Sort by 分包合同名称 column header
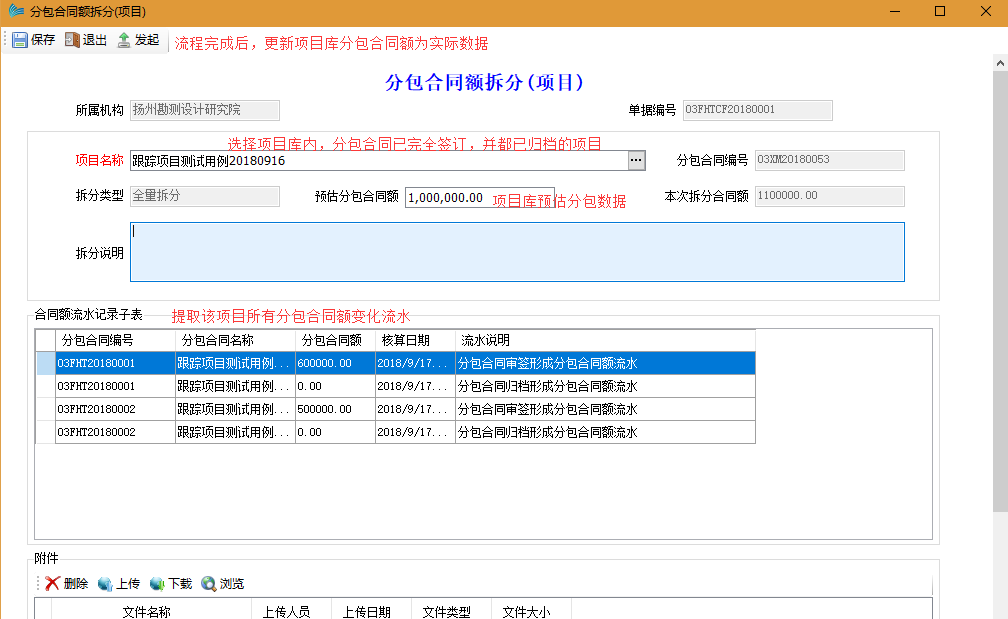Image resolution: width=1008 pixels, height=619 pixels. (235, 340)
